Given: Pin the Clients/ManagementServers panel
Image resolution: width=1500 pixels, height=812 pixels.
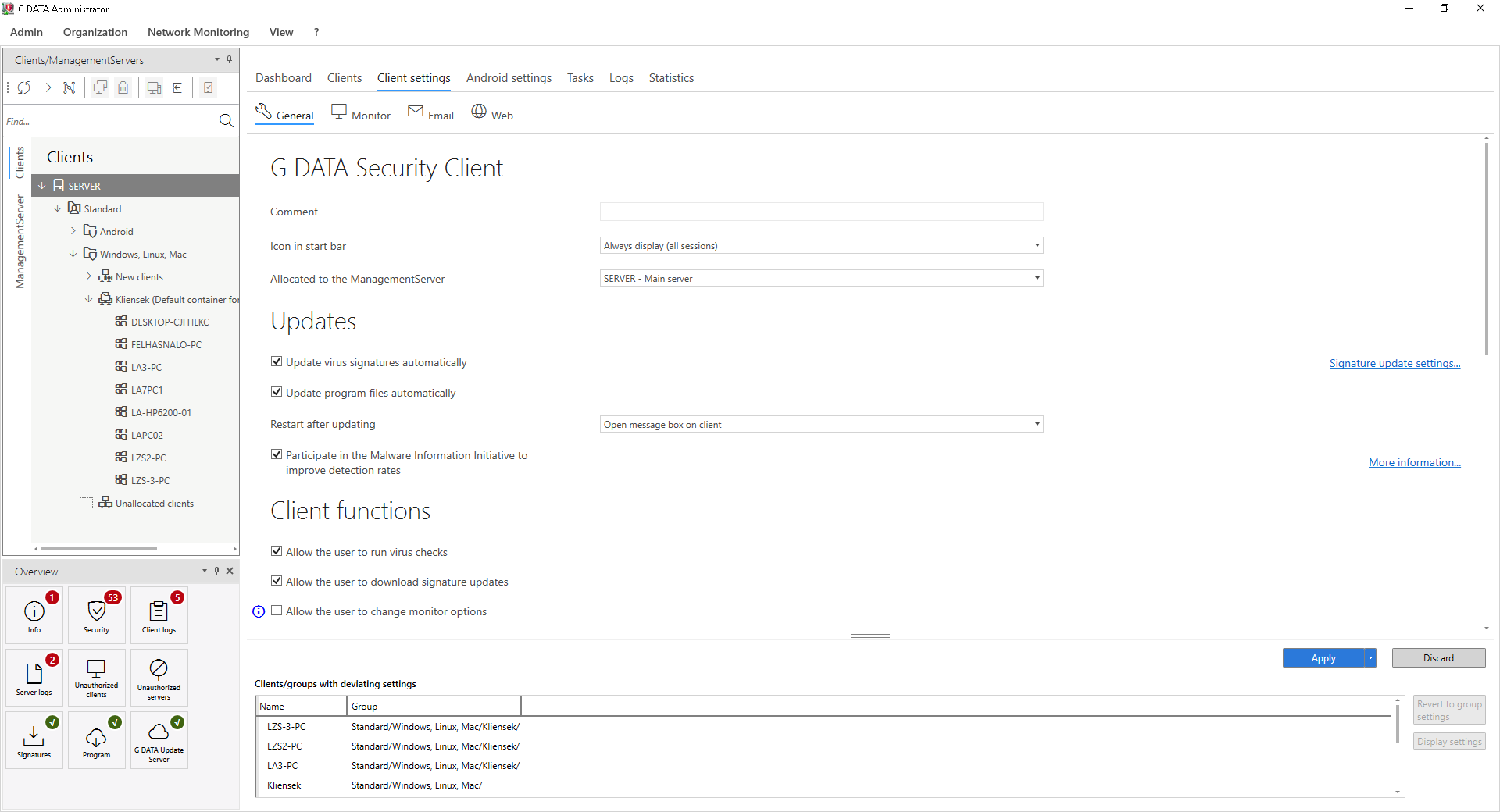Looking at the screenshot, I should 229,59.
